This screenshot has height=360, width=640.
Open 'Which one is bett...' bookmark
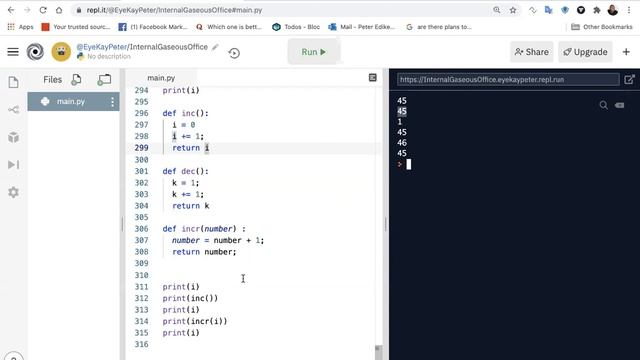tap(229, 27)
